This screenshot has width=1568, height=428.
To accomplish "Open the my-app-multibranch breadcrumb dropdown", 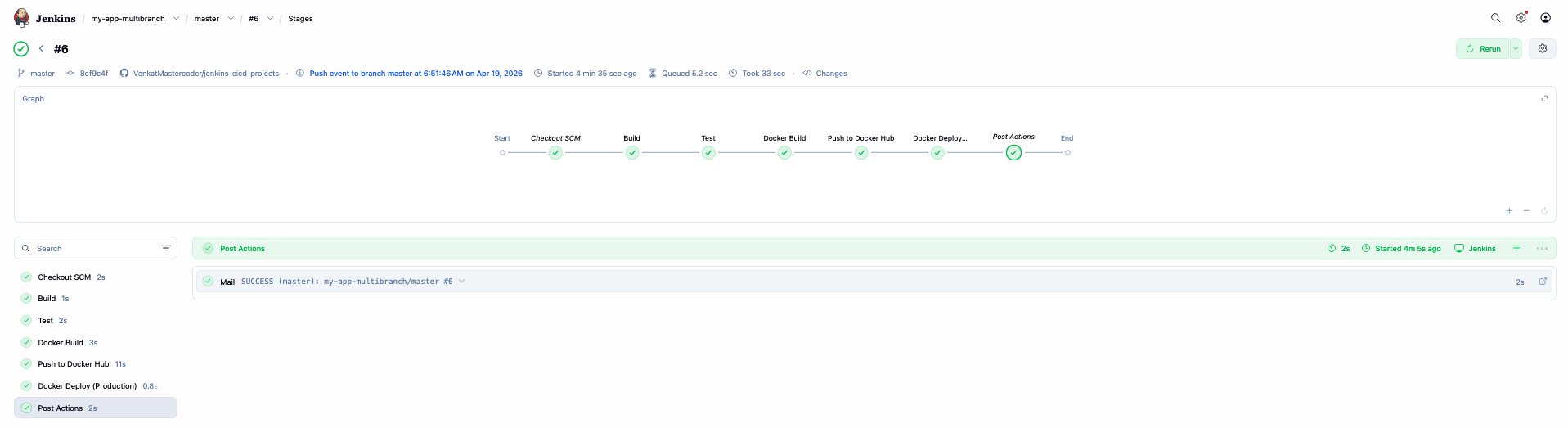I will click(176, 18).
